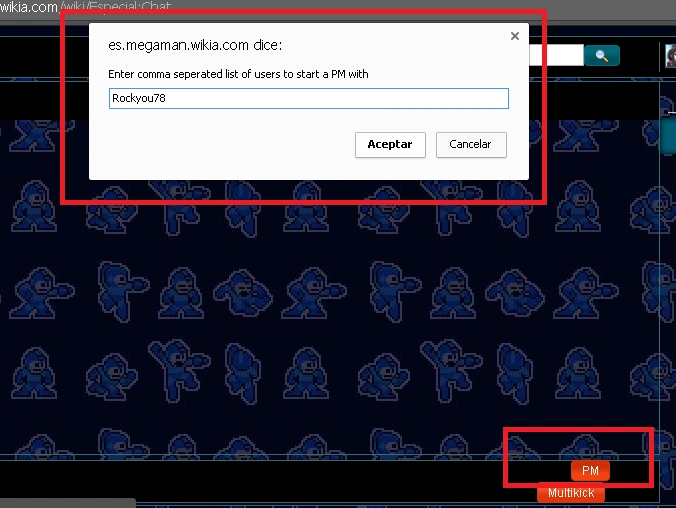676x508 pixels.
Task: Close the dialog with the X icon
Action: click(515, 36)
